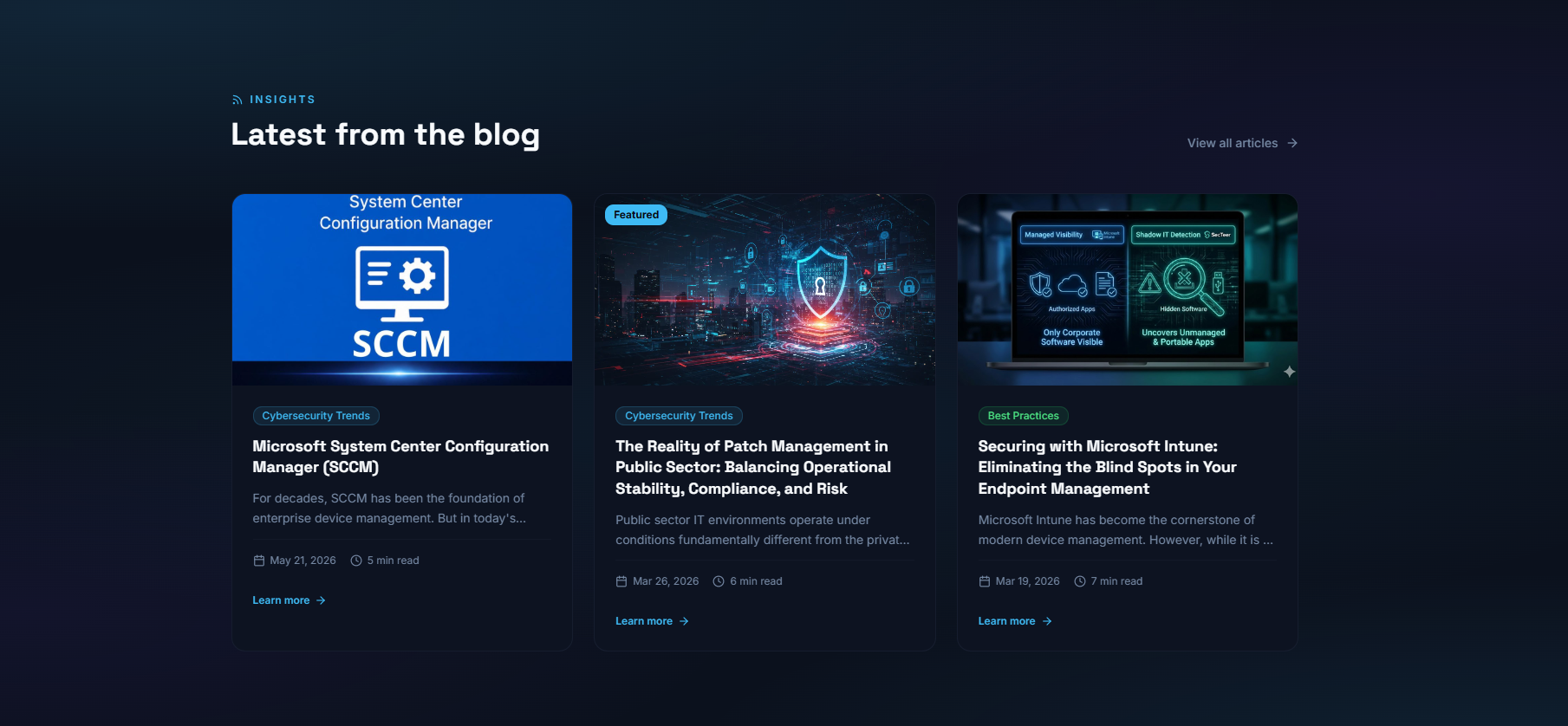Click the clock icon beside 7 min read

click(x=1080, y=581)
